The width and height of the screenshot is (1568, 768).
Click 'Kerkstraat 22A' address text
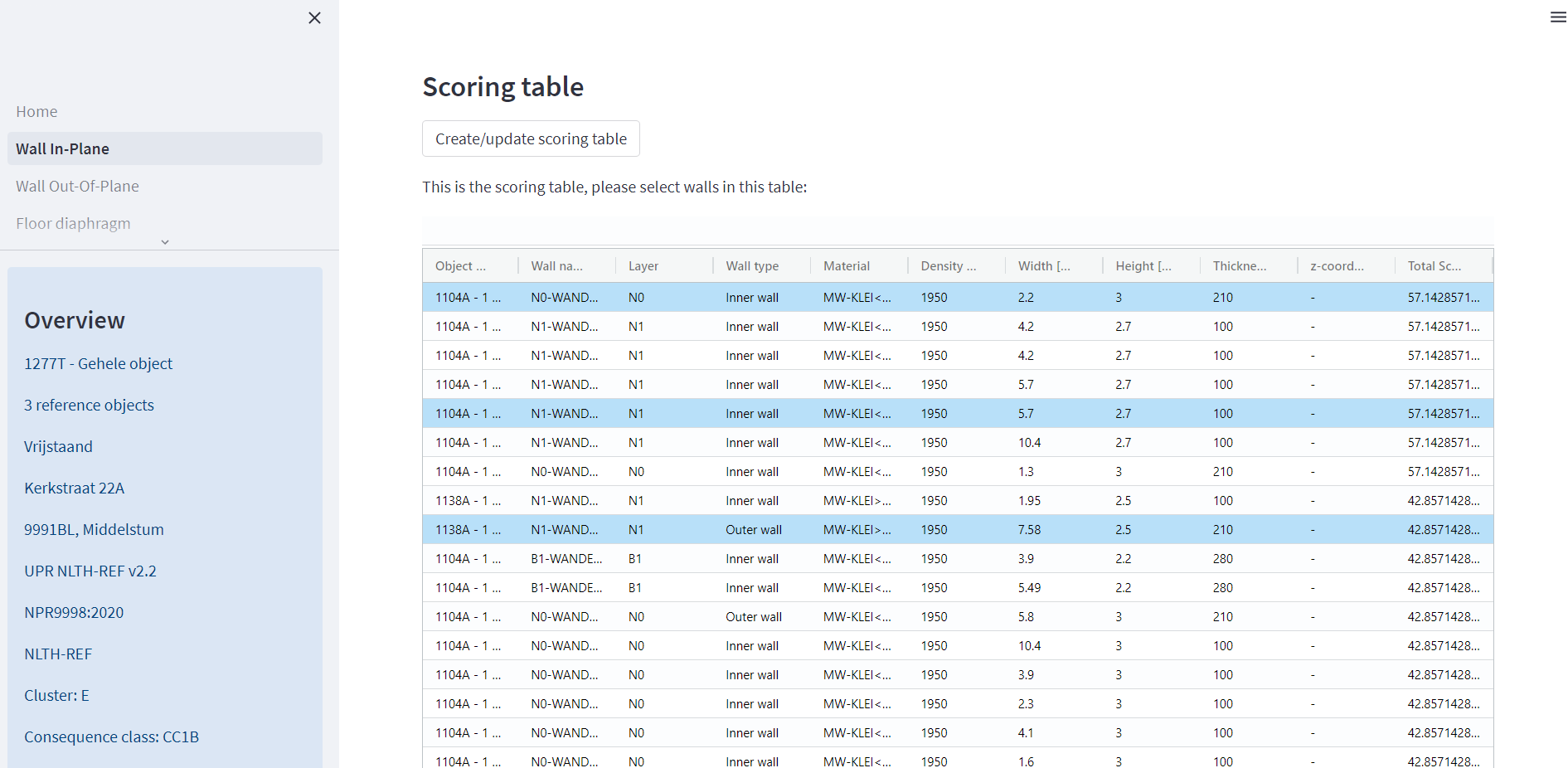pos(74,488)
